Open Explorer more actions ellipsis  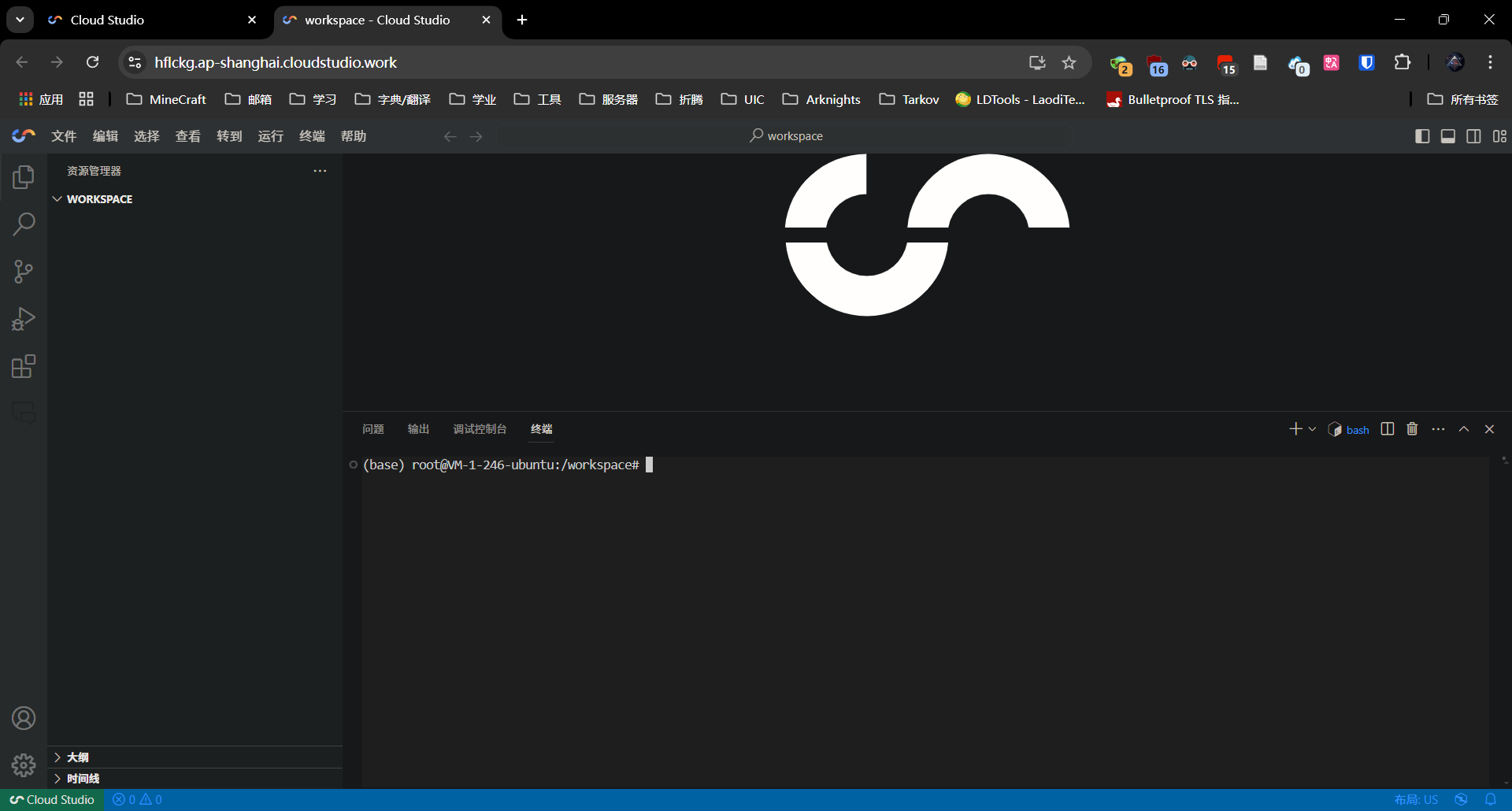point(320,171)
